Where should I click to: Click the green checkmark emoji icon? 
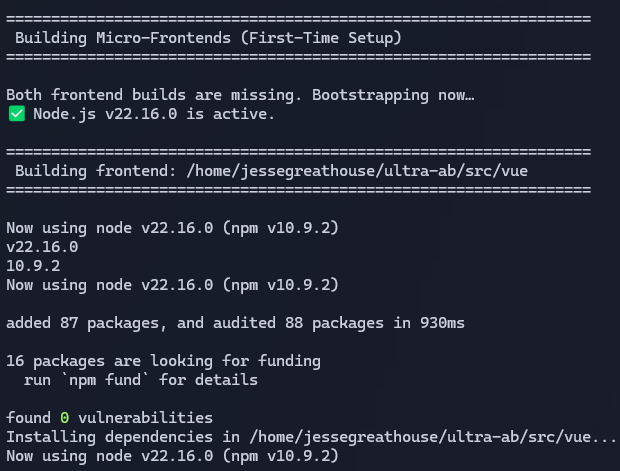(17, 114)
